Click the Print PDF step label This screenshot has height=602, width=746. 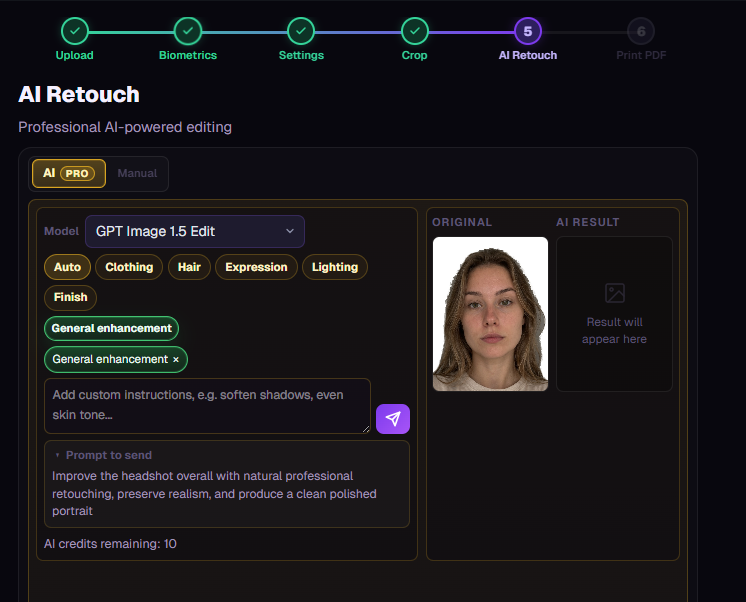click(x=641, y=55)
